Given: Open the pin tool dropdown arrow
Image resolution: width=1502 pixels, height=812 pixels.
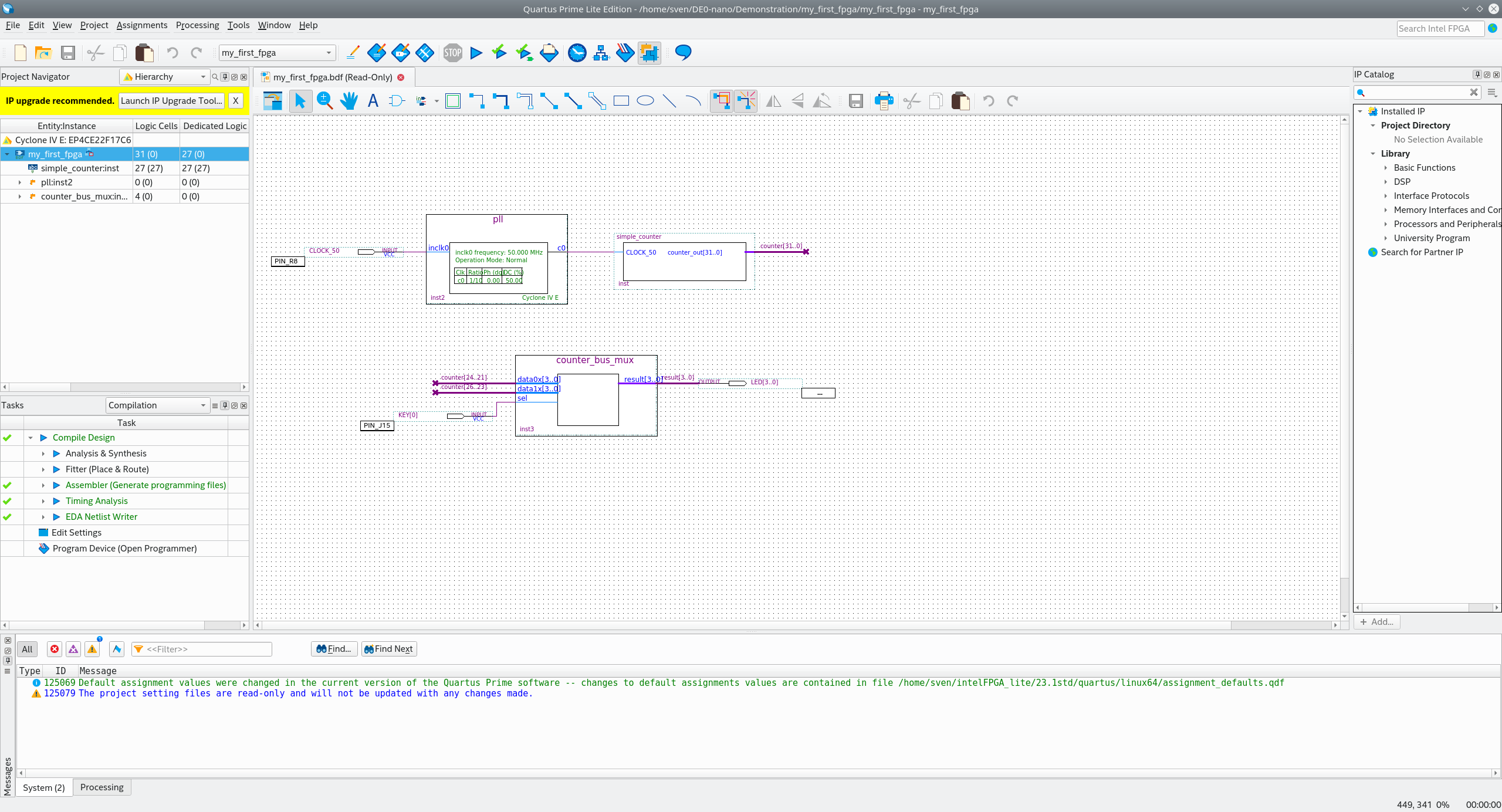Looking at the screenshot, I should 437,101.
